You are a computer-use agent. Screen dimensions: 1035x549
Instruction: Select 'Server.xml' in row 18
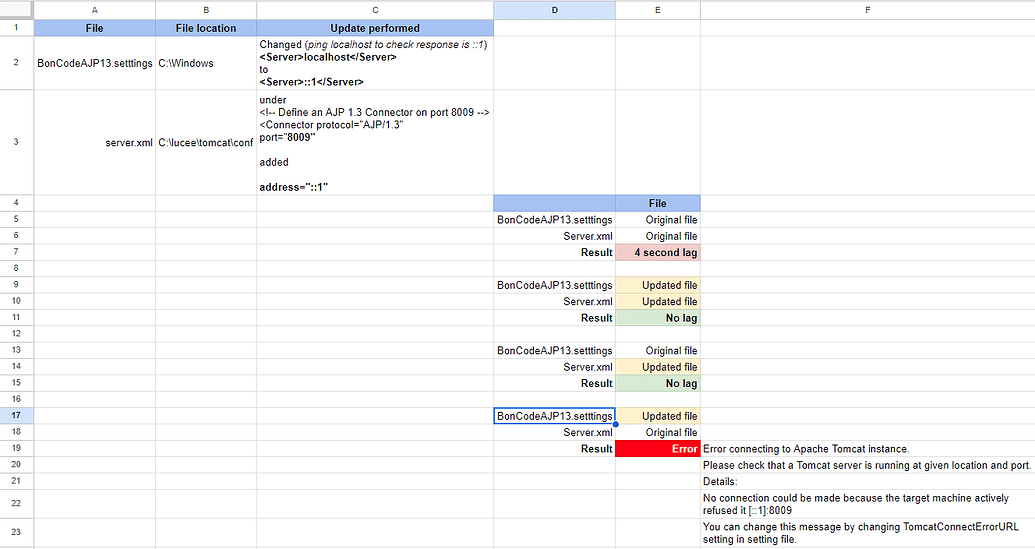tap(554, 432)
